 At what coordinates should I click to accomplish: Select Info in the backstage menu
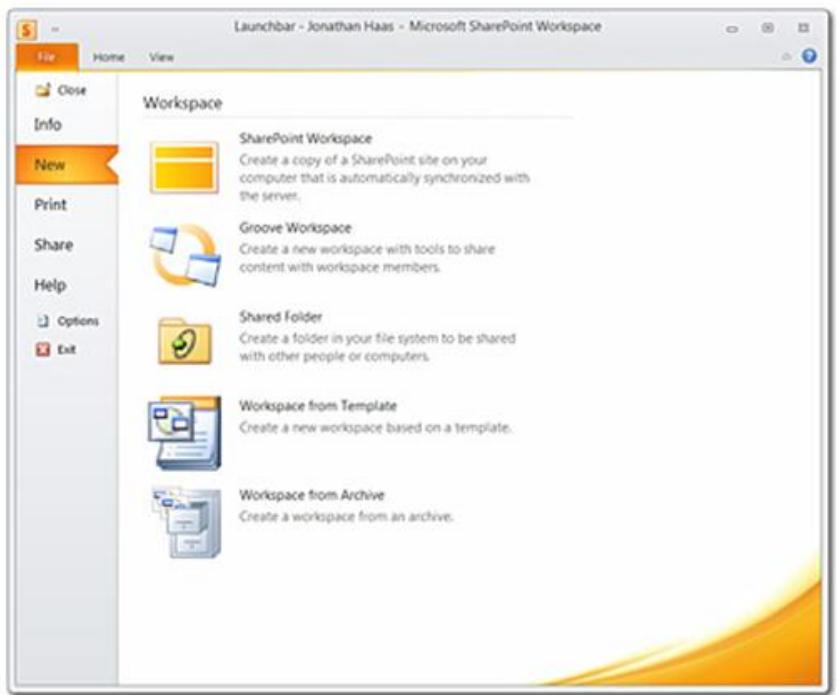[x=48, y=124]
